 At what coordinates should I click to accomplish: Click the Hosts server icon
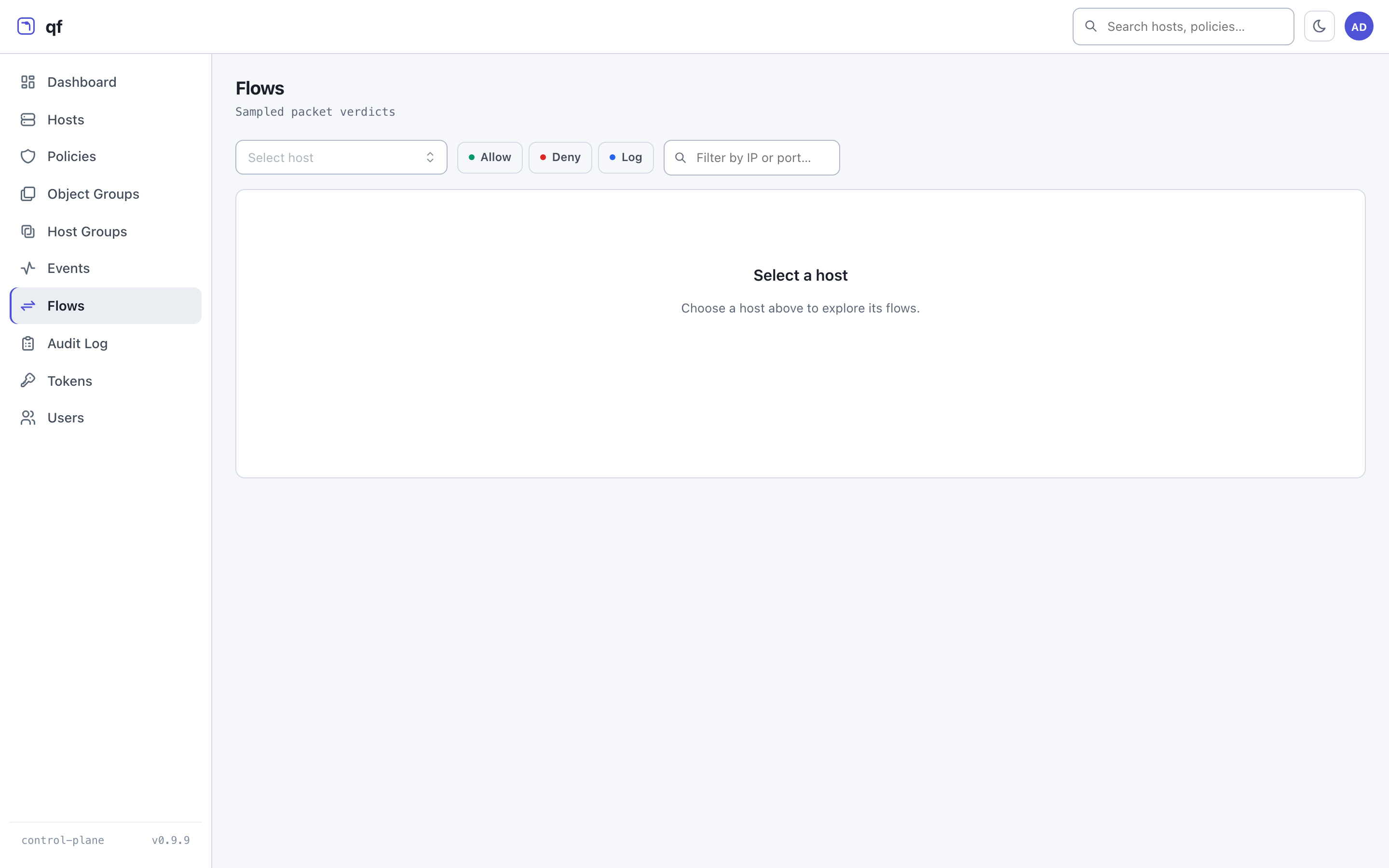click(x=27, y=120)
